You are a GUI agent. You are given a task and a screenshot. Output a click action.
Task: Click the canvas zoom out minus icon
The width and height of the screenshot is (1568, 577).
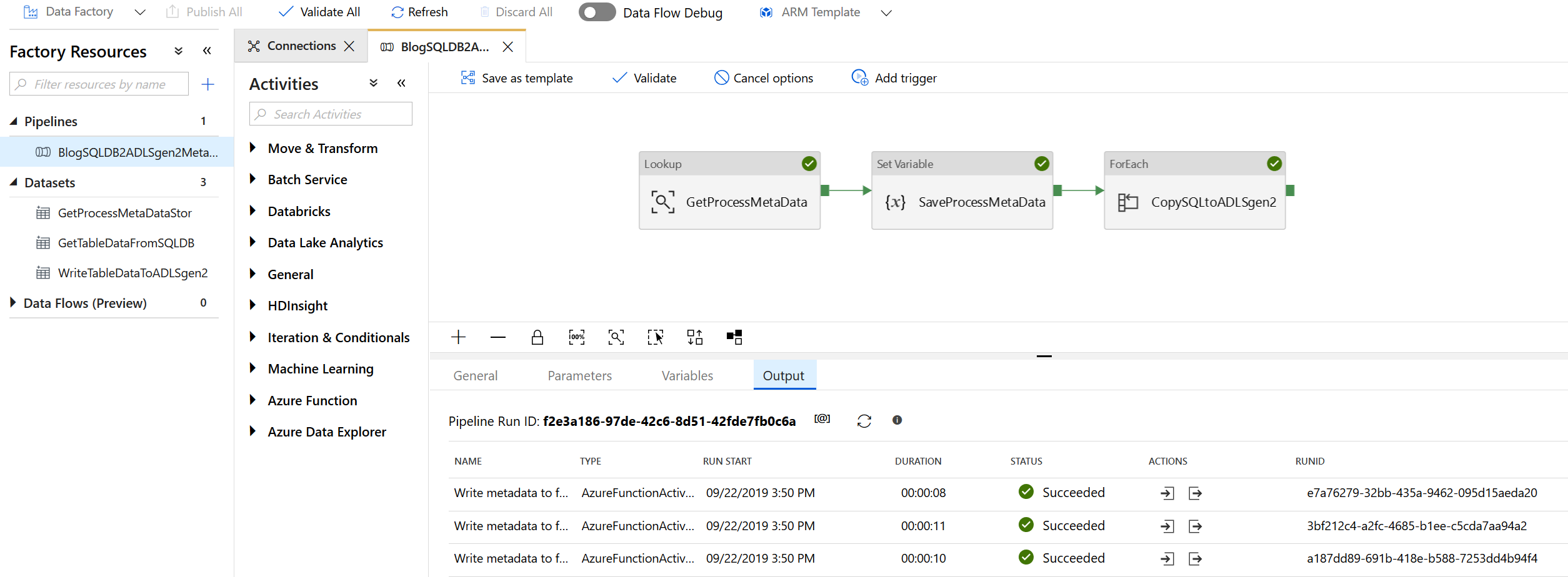[497, 337]
